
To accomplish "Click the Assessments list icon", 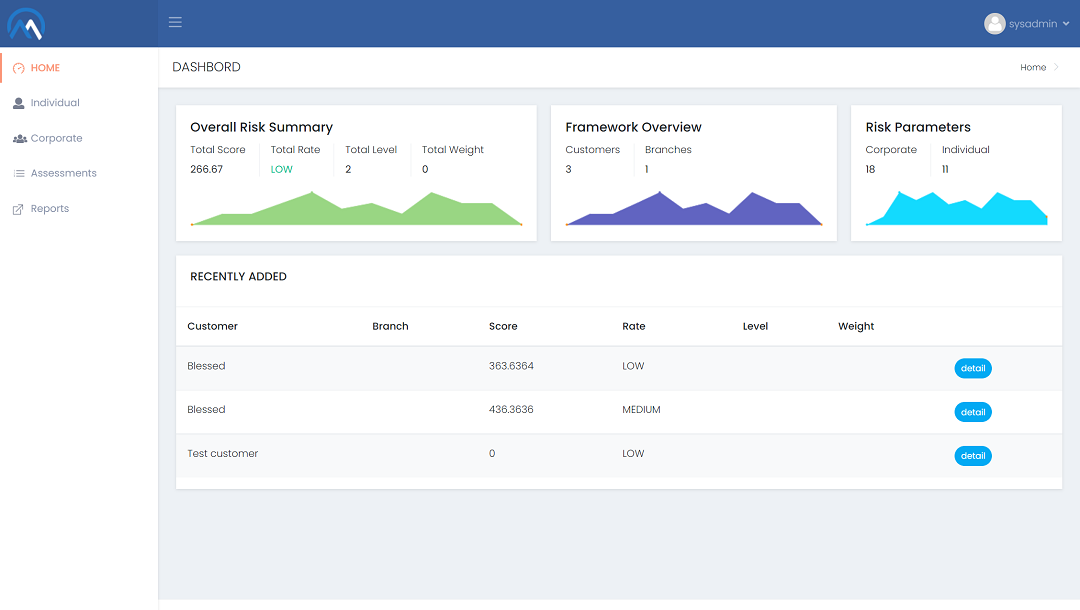I will pyautogui.click(x=19, y=173).
